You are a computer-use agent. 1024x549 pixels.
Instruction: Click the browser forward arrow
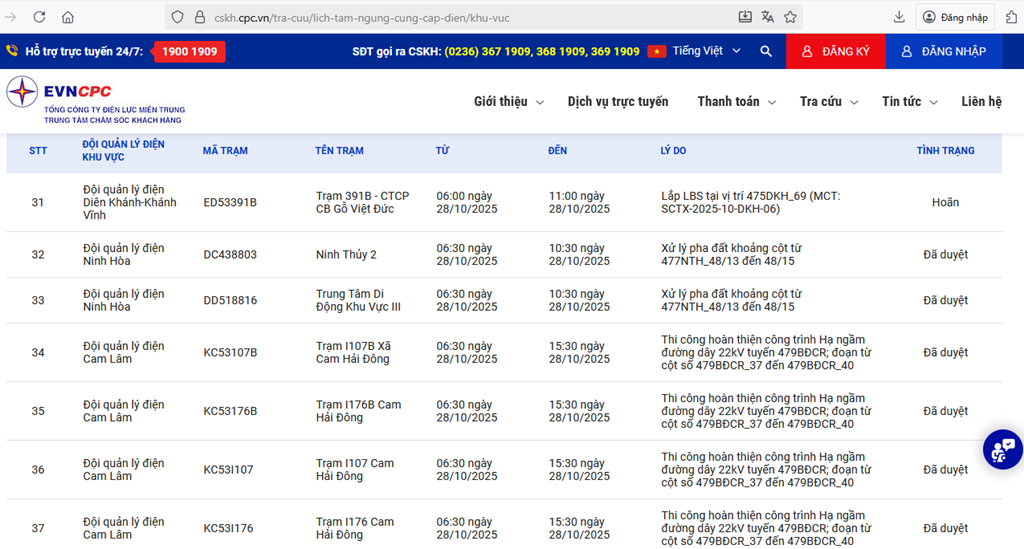pos(11,17)
